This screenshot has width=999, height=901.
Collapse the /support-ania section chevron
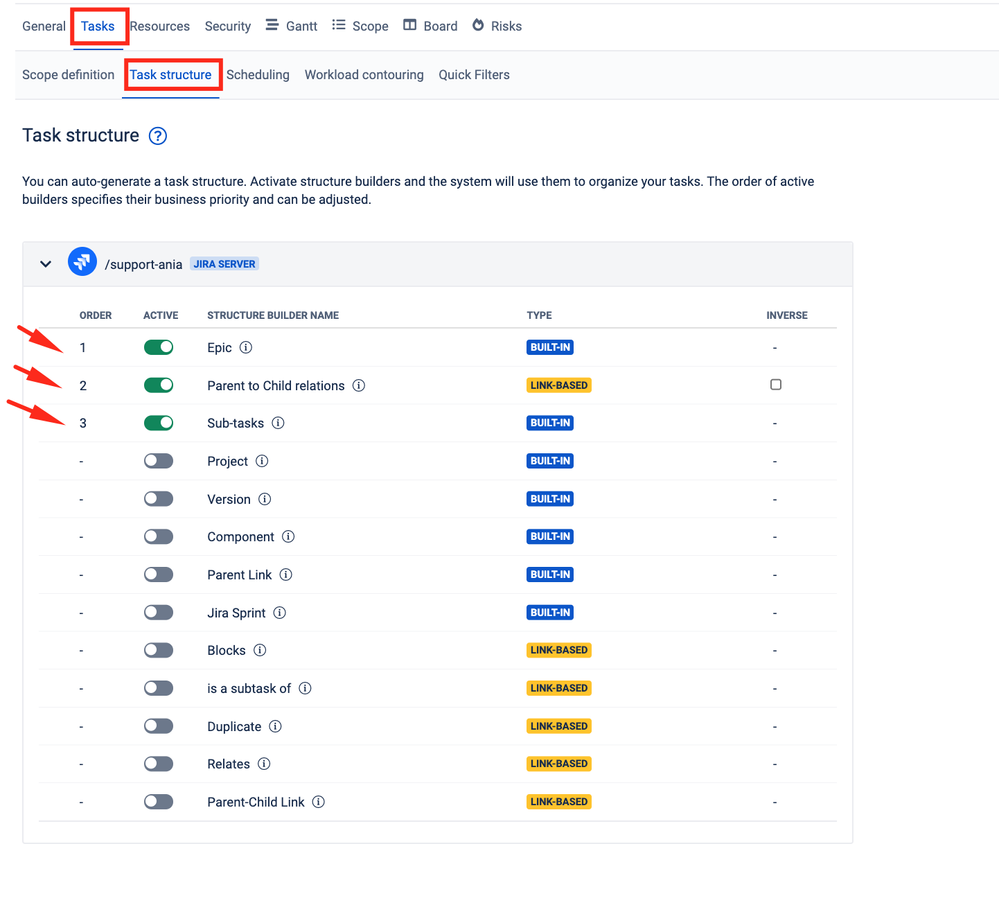pos(45,264)
